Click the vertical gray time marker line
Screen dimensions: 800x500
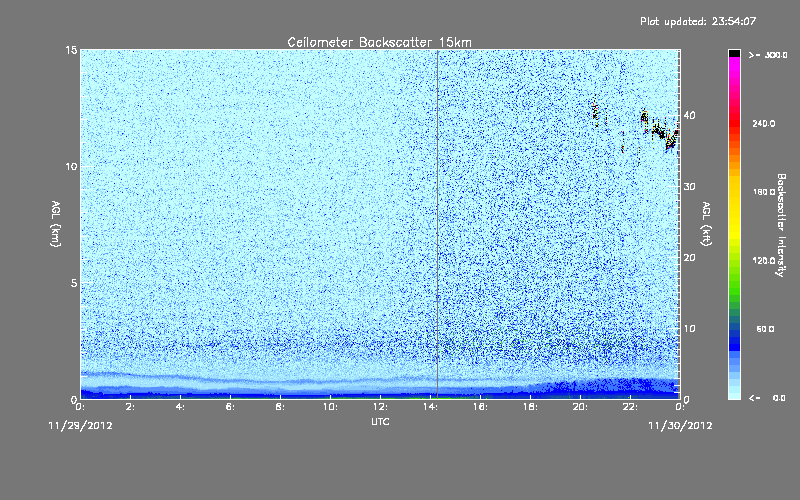[437, 224]
